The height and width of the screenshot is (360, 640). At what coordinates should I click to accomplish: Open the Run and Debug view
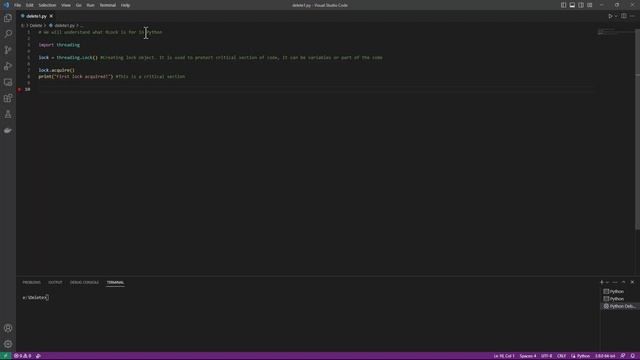coord(8,66)
